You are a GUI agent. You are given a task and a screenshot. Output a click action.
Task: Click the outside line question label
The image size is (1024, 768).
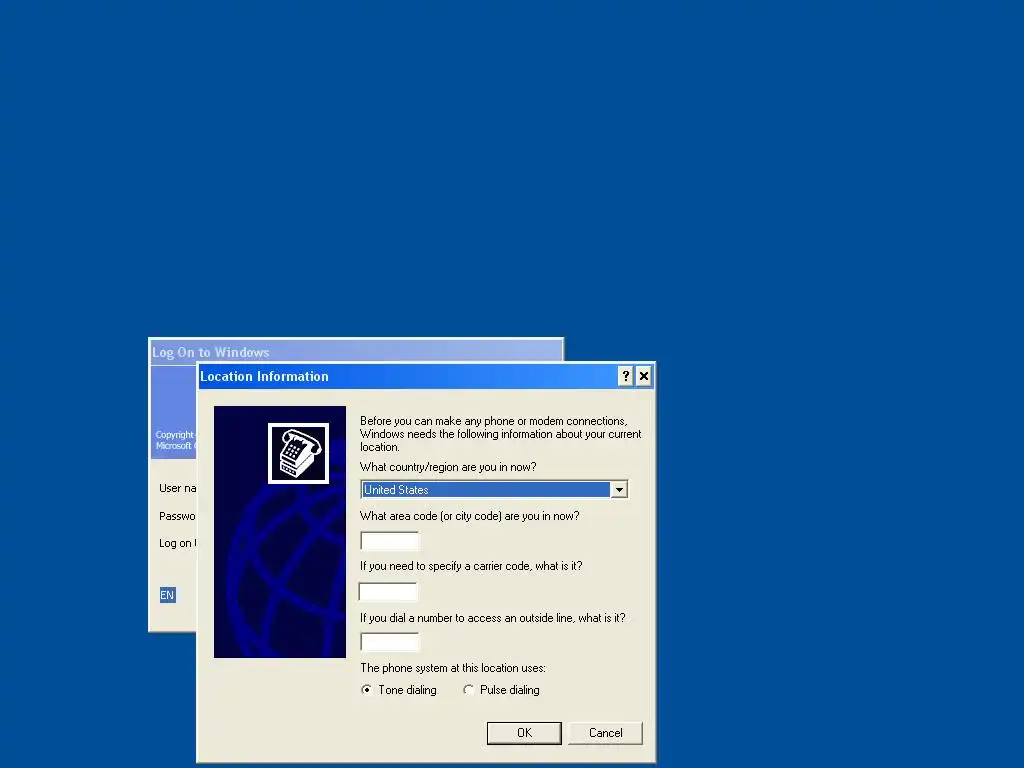click(492, 618)
